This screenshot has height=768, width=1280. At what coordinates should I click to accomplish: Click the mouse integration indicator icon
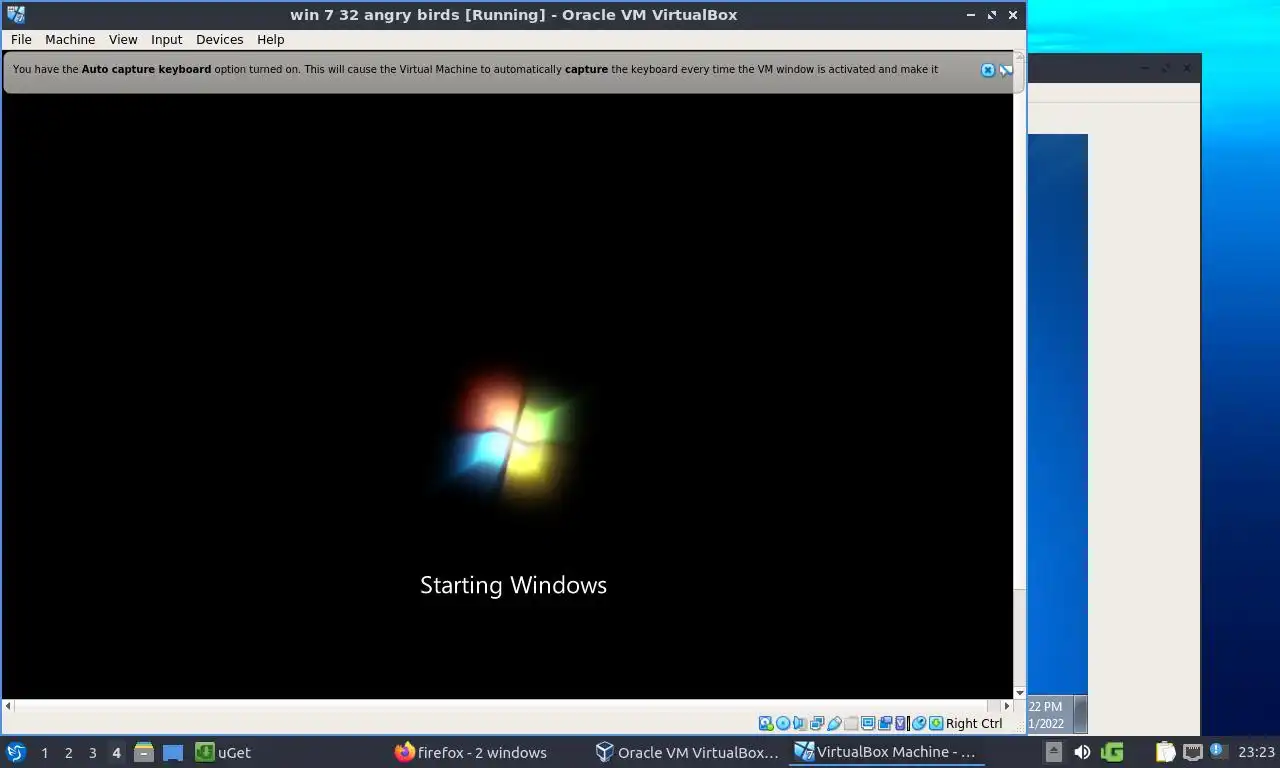coord(919,723)
